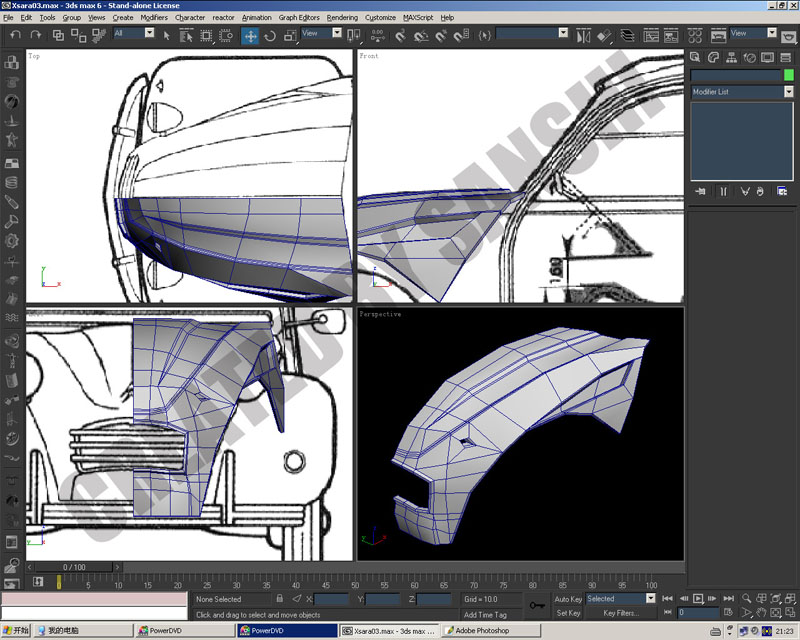Select the Move tool in toolbar
This screenshot has height=640, width=800.
250,36
